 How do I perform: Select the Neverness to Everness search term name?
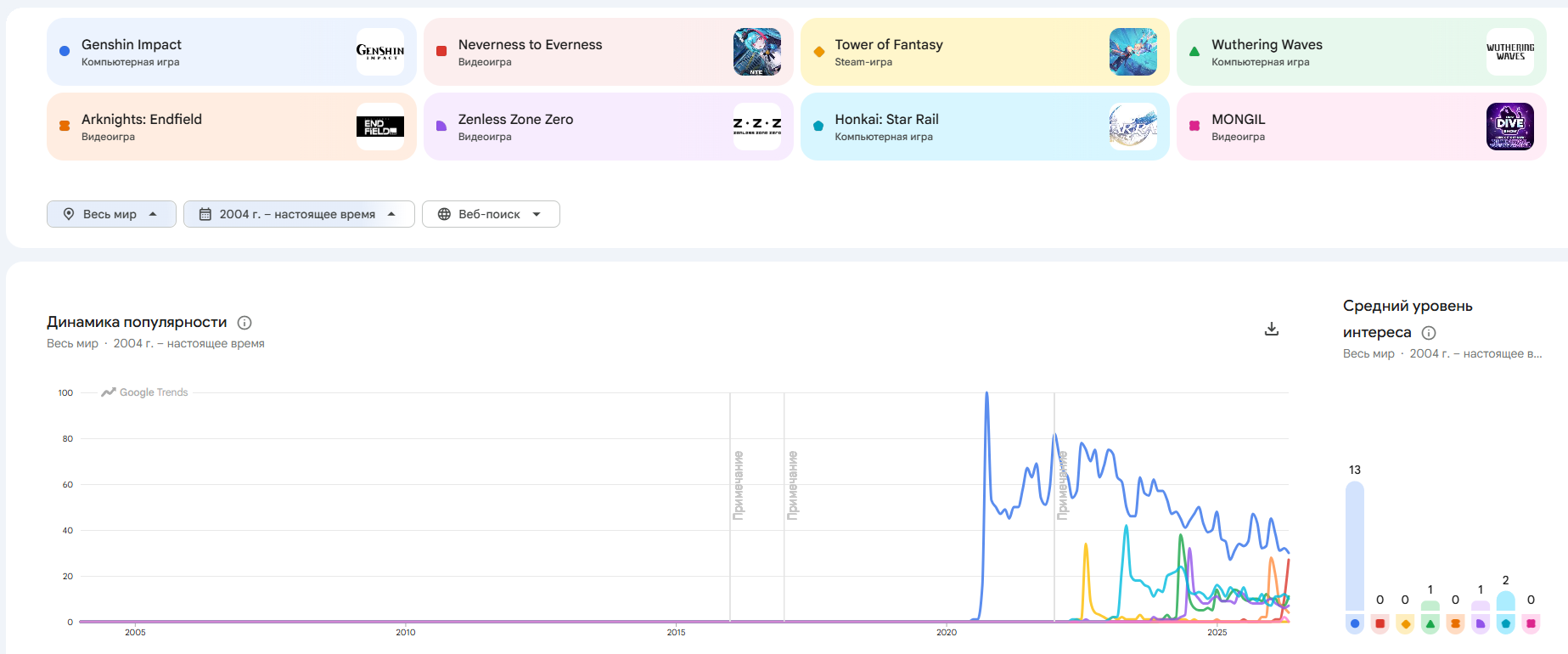[531, 44]
